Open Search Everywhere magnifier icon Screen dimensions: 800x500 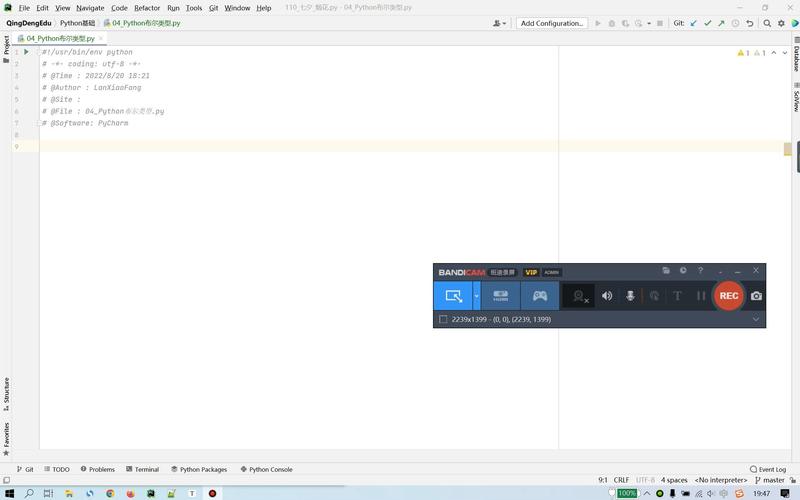click(x=767, y=23)
